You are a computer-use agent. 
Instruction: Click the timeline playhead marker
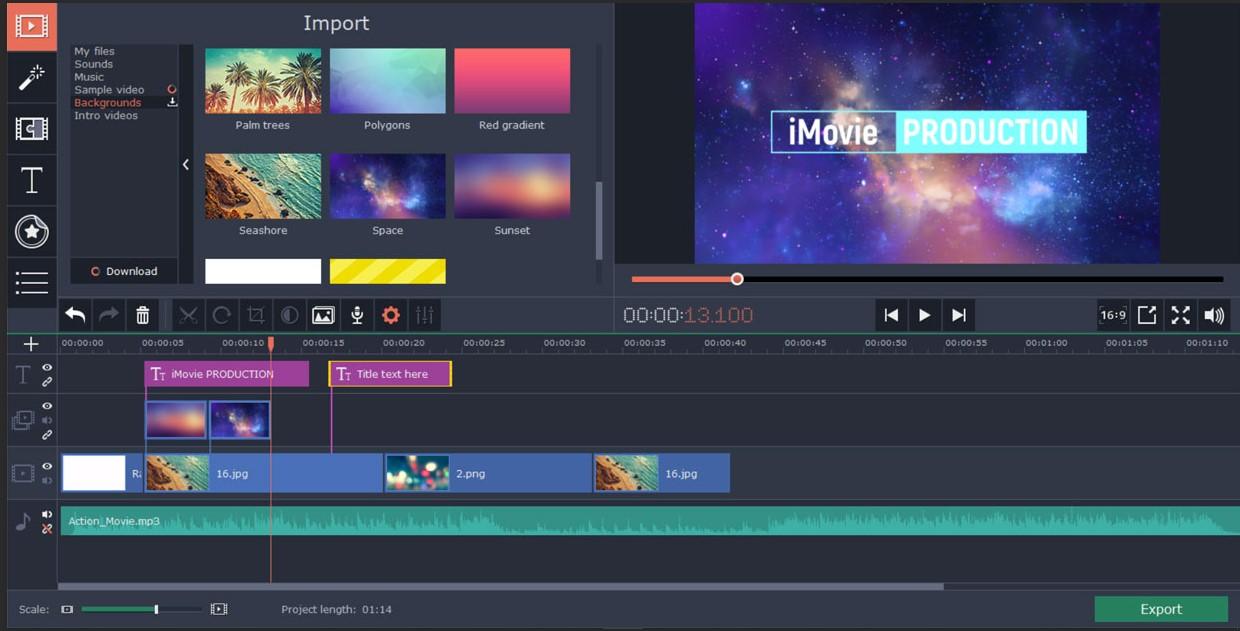271,344
